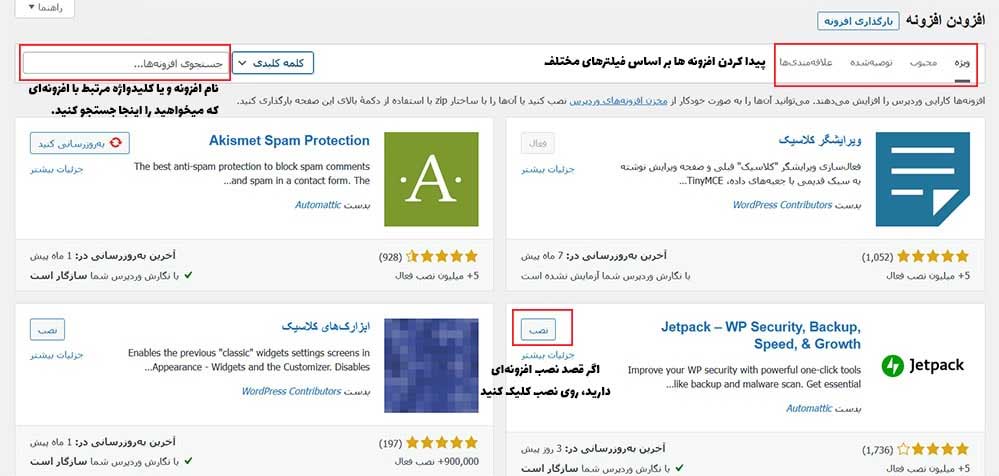Click نصب button for ابزارک‌های کلاسیک

point(47,329)
